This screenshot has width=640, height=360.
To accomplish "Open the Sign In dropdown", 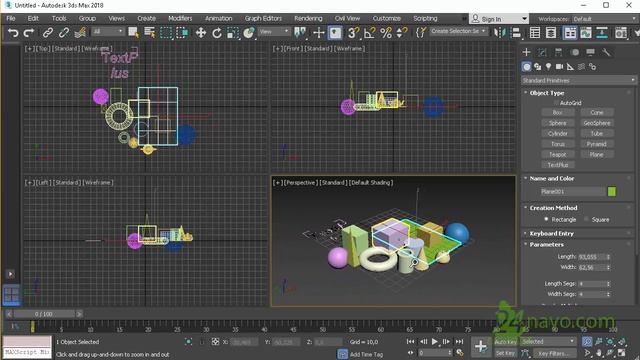I will tap(499, 19).
